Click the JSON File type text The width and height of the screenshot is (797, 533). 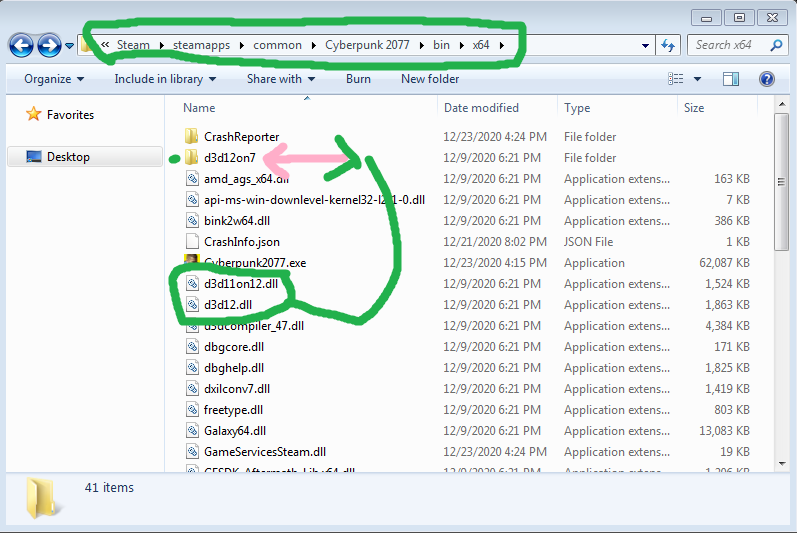[588, 242]
